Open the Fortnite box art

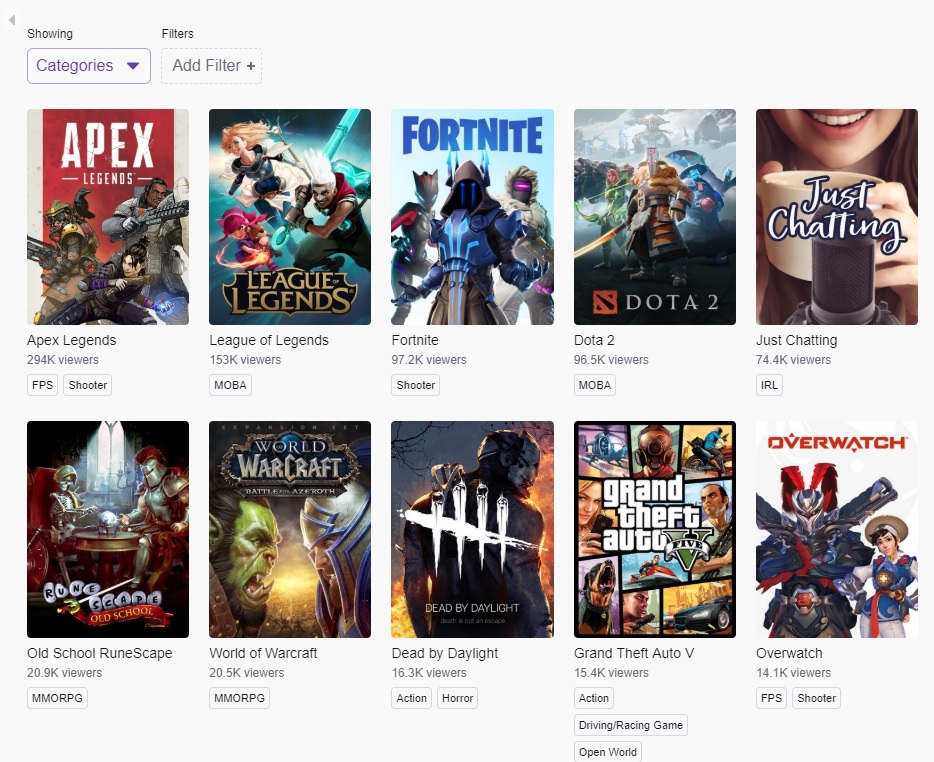472,217
